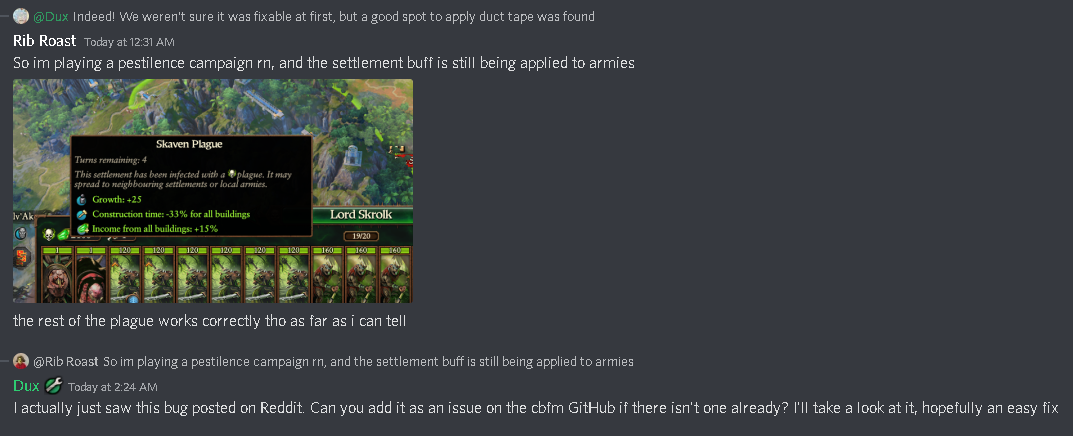Click the @Rib Roast mention in reply preview
Viewport: 1073px width, 436px height.
pyautogui.click(x=66, y=361)
